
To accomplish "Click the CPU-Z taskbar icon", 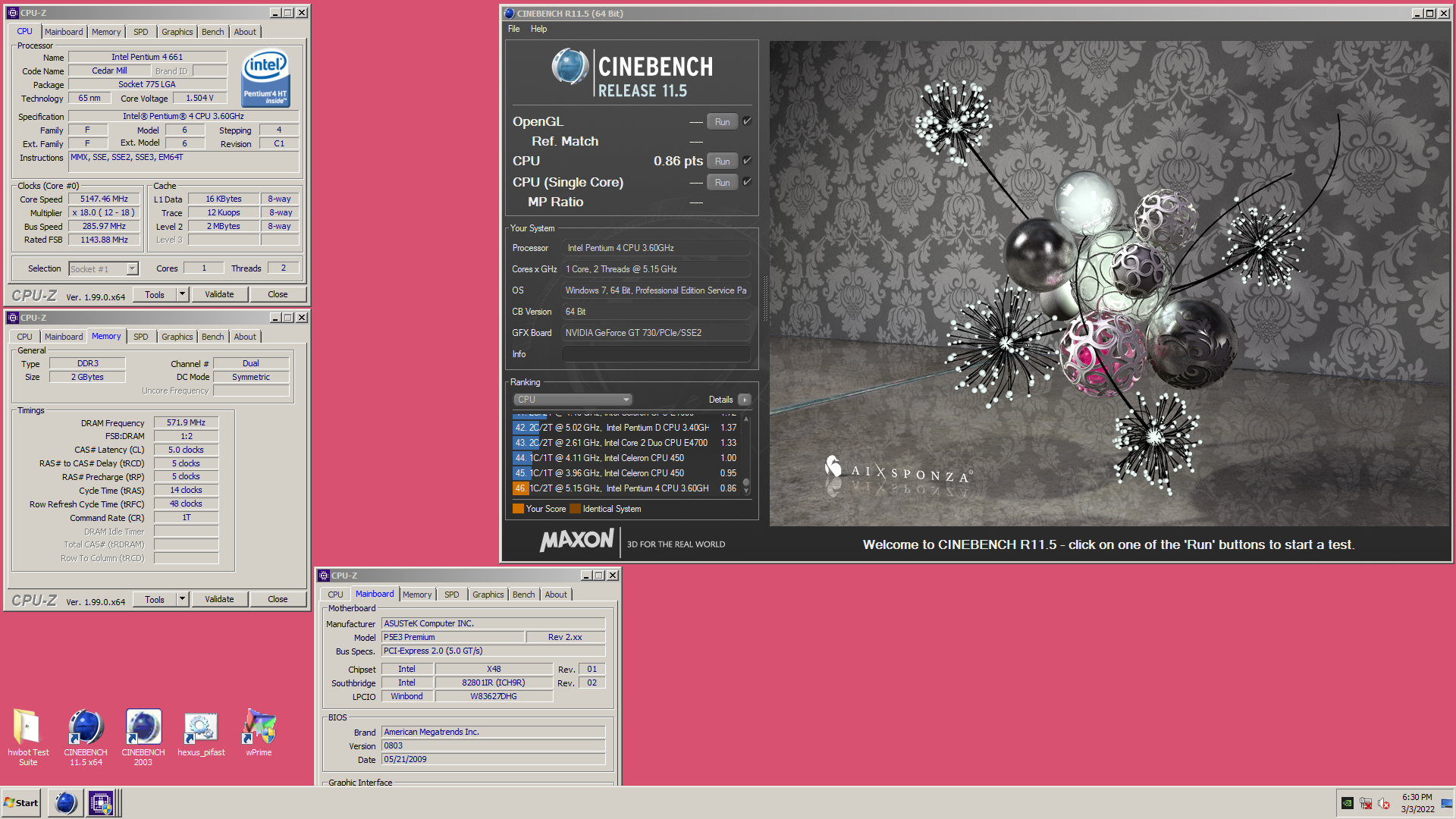I will coord(101,802).
